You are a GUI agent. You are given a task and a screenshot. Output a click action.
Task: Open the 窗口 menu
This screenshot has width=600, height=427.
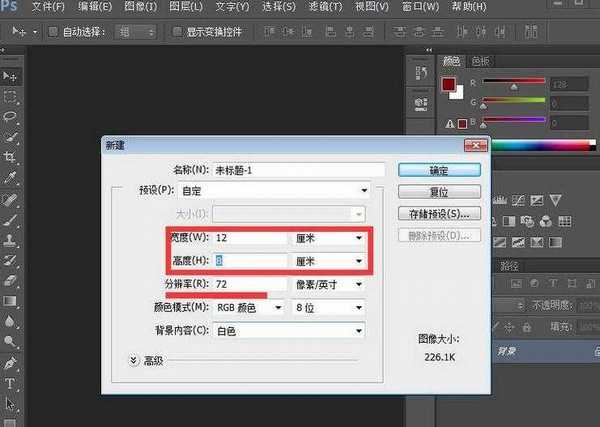coord(420,7)
